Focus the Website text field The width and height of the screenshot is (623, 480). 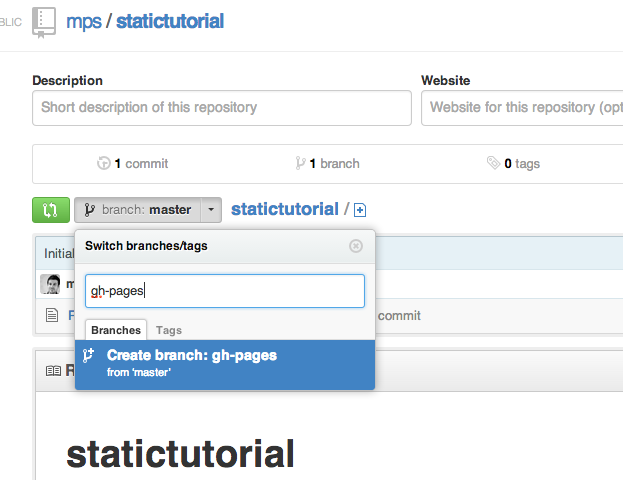tap(521, 108)
